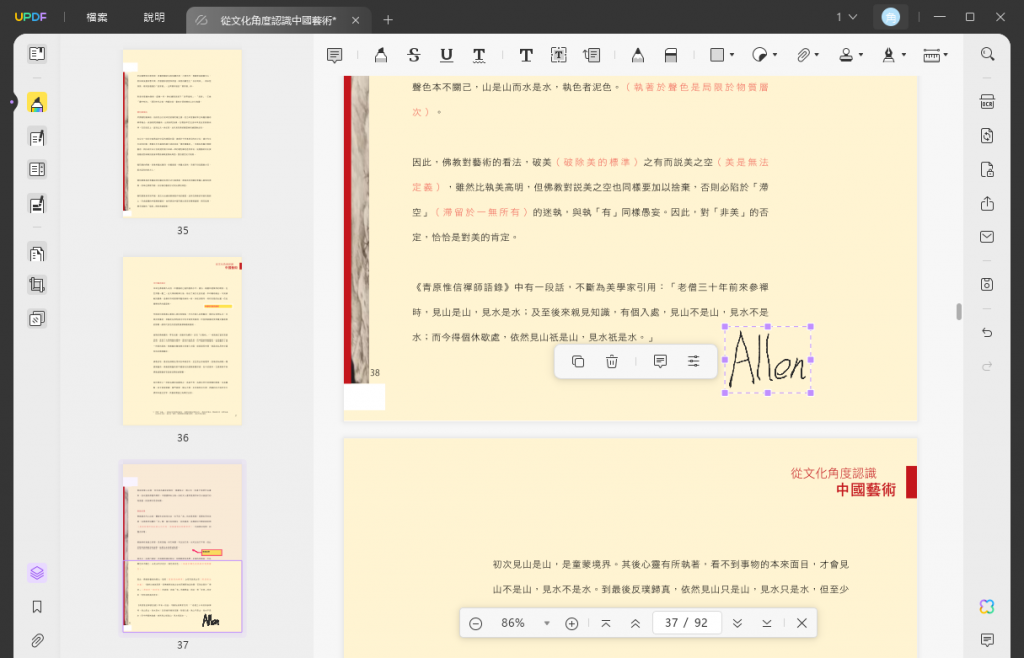1024x658 pixels.
Task: Run OCR text recognition
Action: [x=987, y=102]
